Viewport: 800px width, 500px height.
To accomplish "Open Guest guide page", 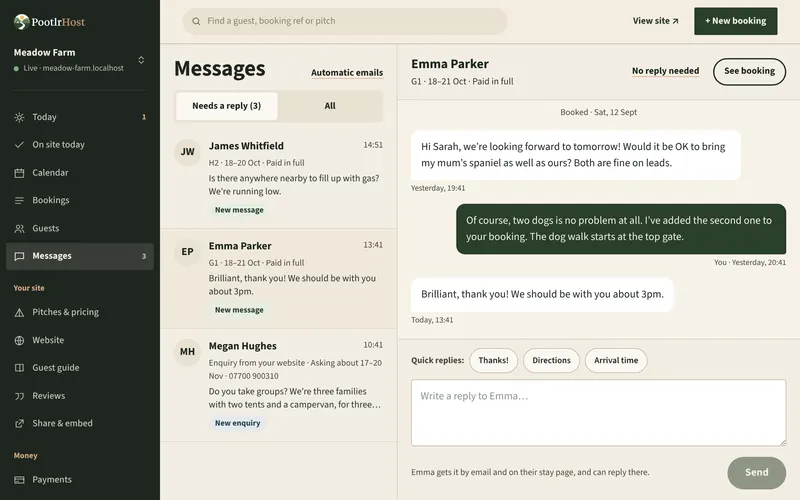I will 80,368.
